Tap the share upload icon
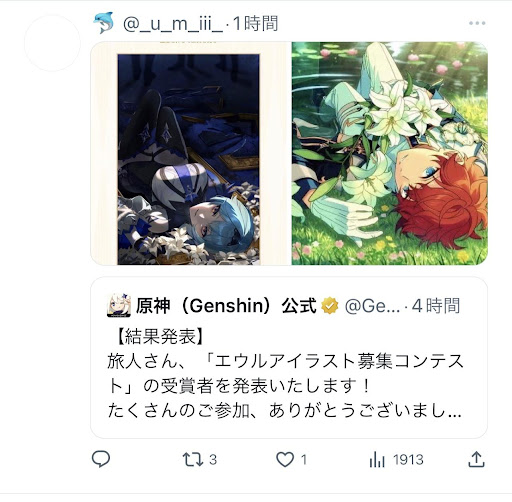 pos(476,459)
